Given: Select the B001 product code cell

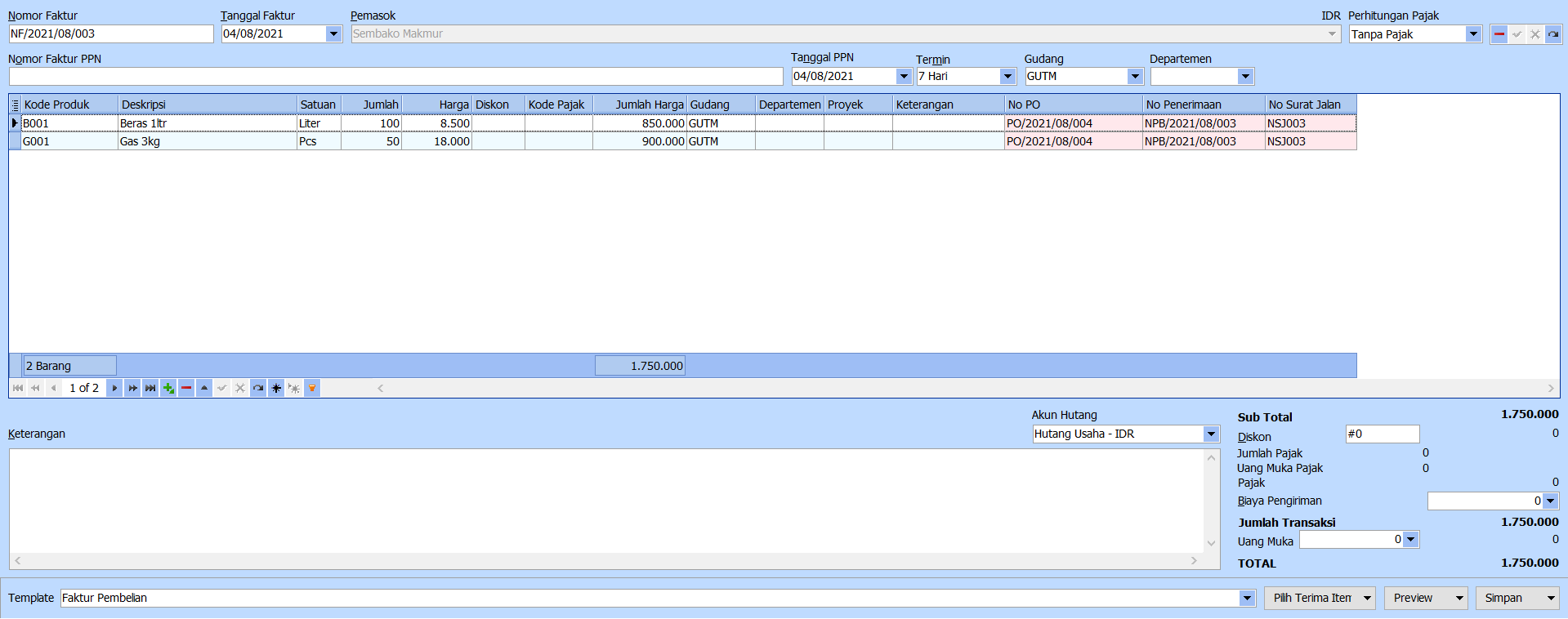Looking at the screenshot, I should tap(69, 123).
